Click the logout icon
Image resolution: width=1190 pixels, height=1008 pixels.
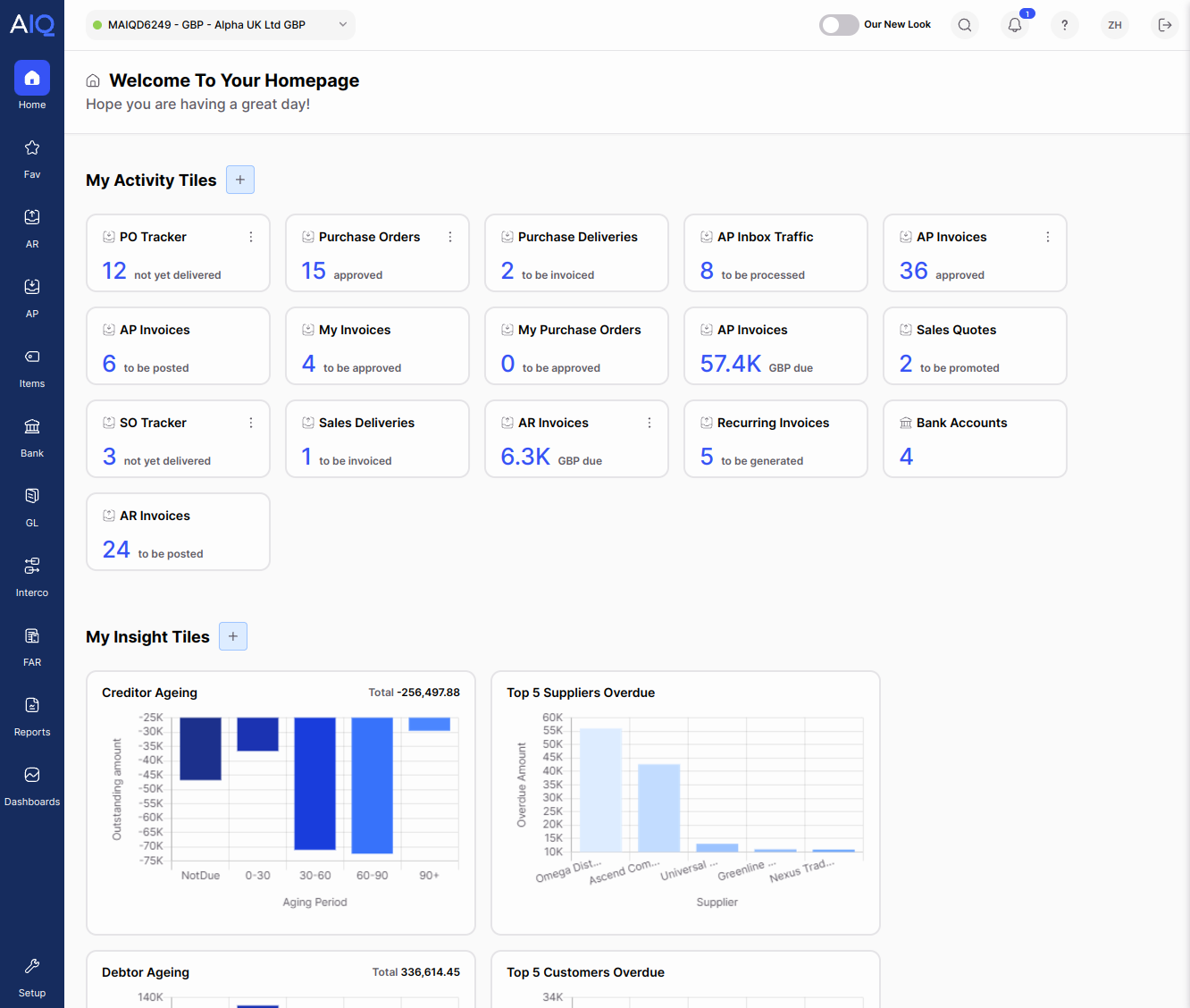point(1165,25)
